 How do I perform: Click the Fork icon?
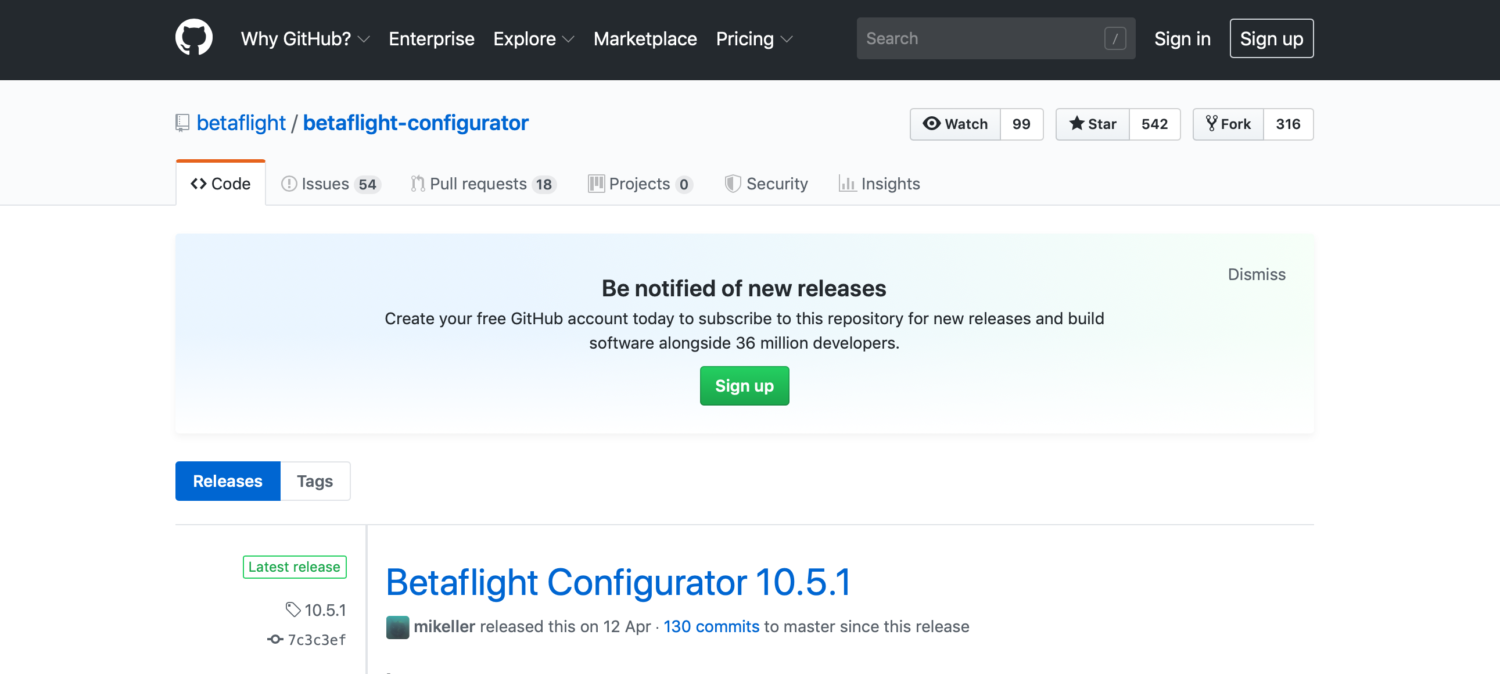(x=1213, y=124)
